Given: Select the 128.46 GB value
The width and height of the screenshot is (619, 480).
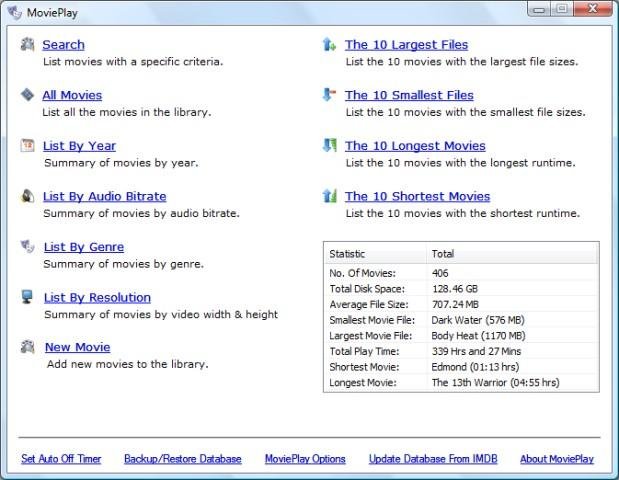Looking at the screenshot, I should 455,289.
